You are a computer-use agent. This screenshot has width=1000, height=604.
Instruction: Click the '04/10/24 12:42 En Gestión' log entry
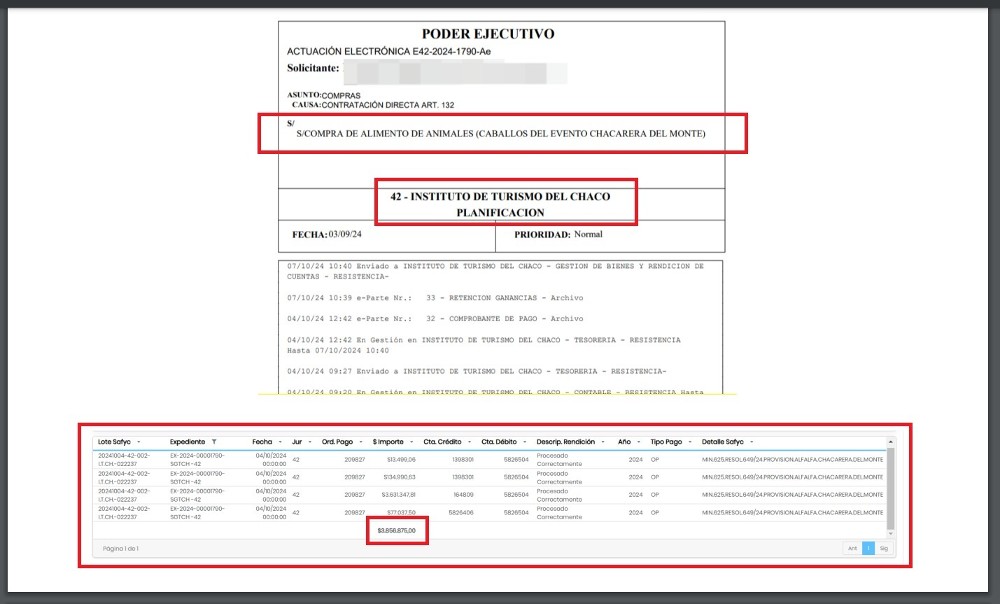coord(483,345)
